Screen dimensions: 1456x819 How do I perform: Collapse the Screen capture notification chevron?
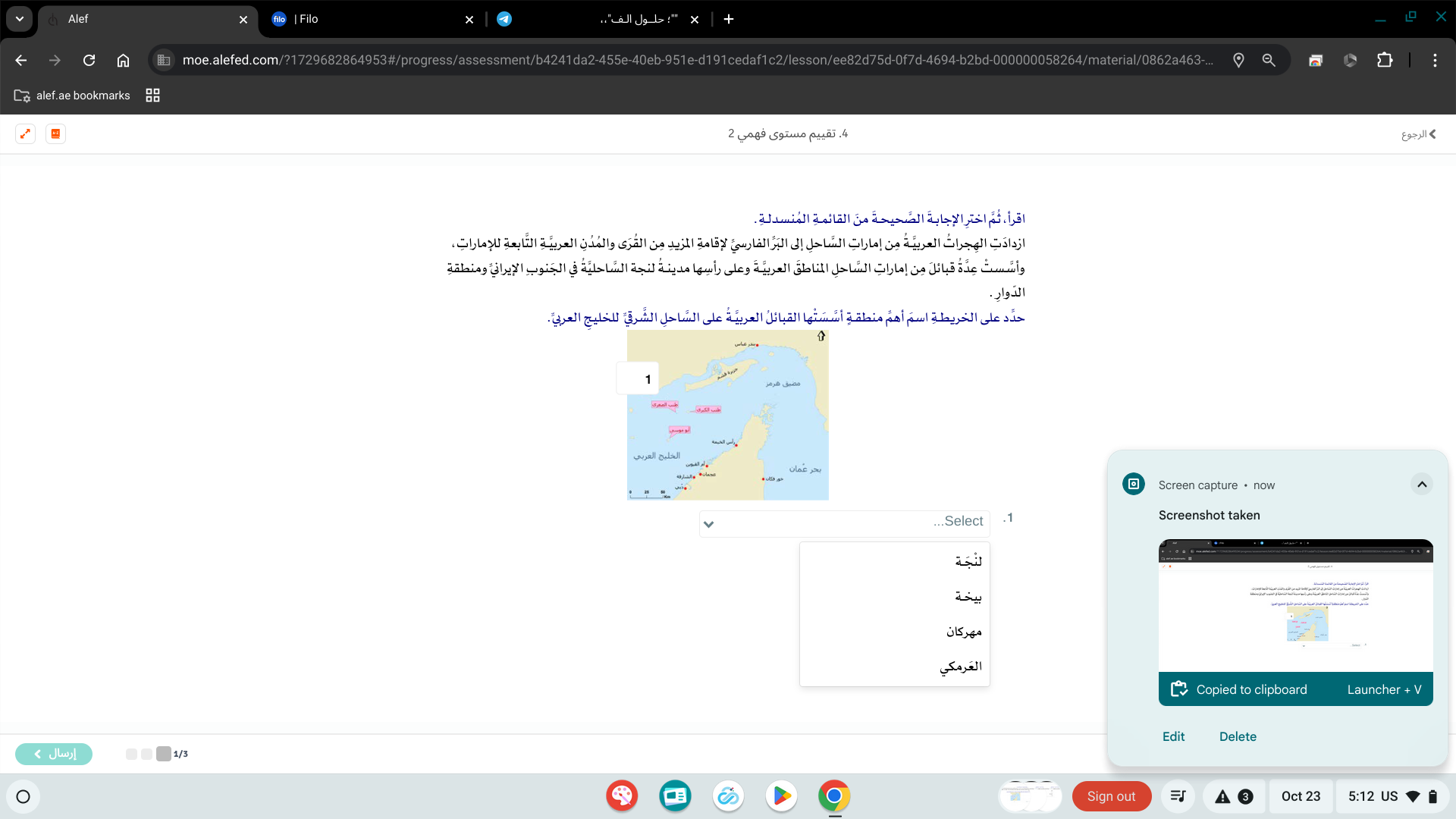pos(1422,484)
